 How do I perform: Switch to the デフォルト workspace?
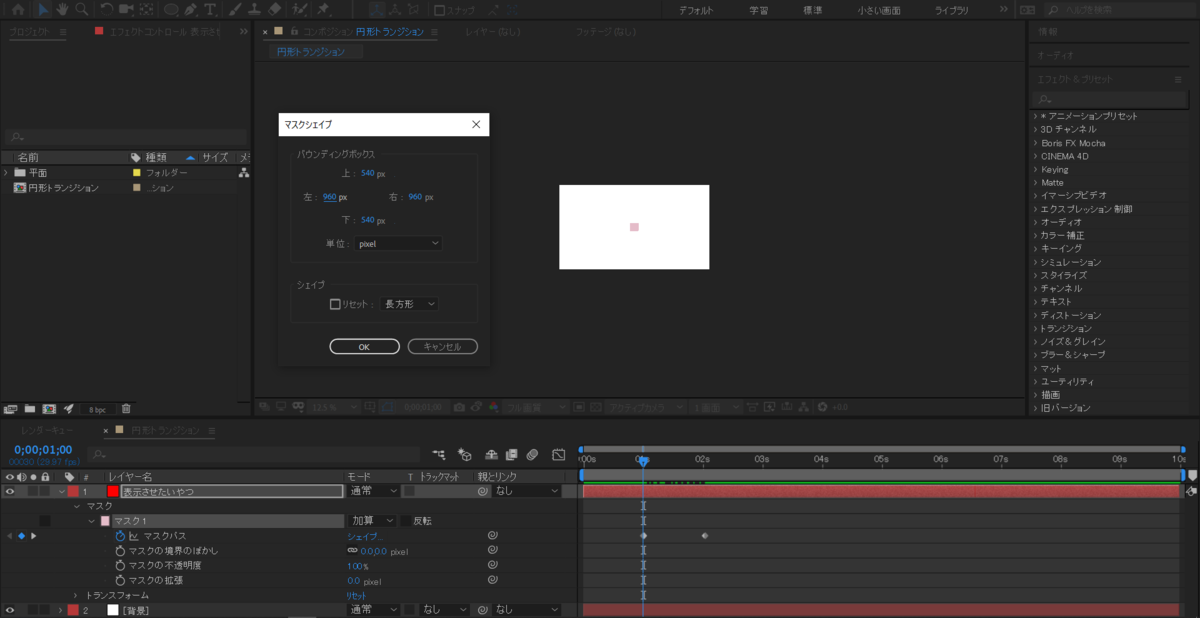pyautogui.click(x=696, y=10)
